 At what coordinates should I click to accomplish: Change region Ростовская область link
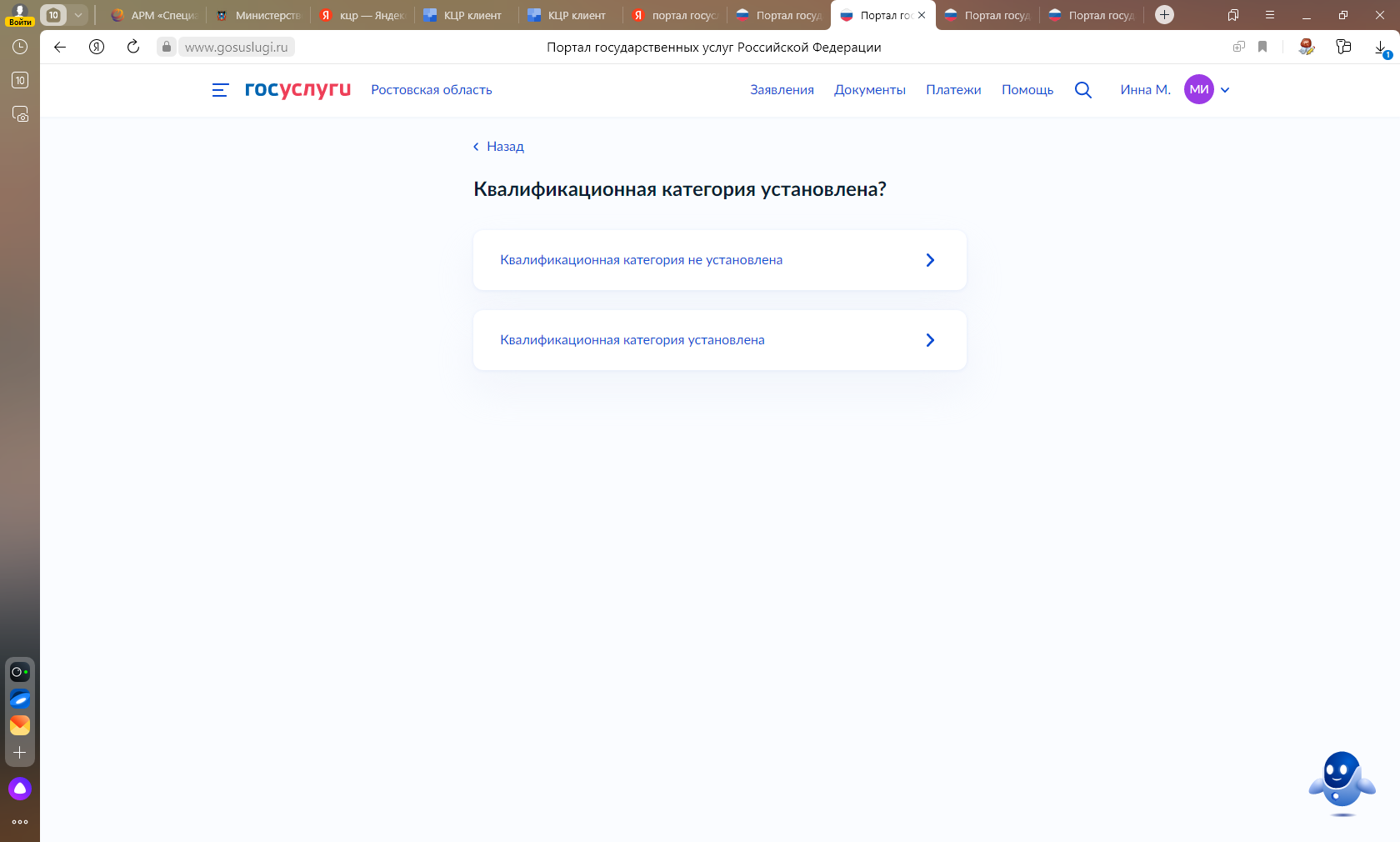tap(431, 90)
